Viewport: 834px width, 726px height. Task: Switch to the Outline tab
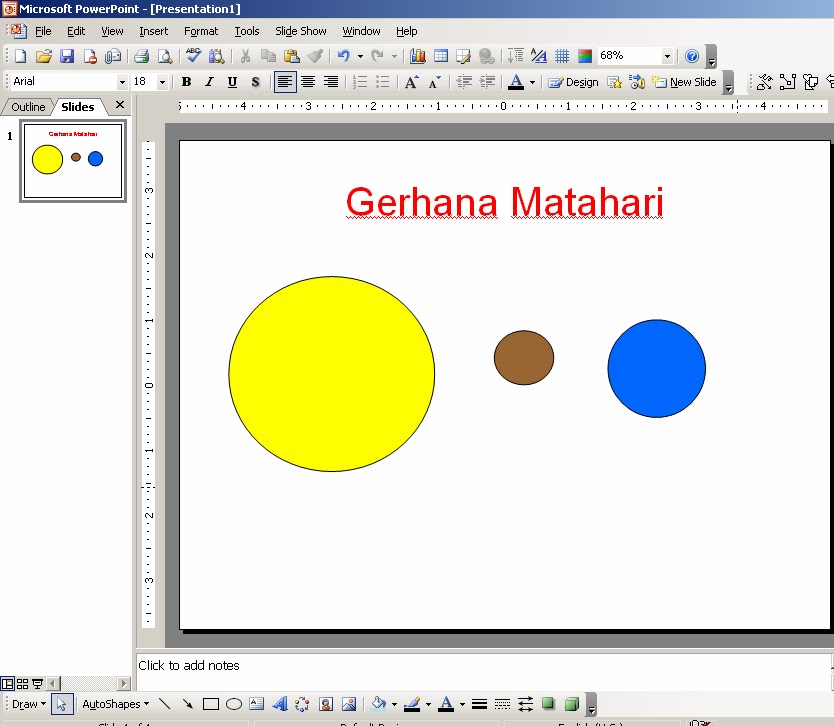(x=27, y=106)
